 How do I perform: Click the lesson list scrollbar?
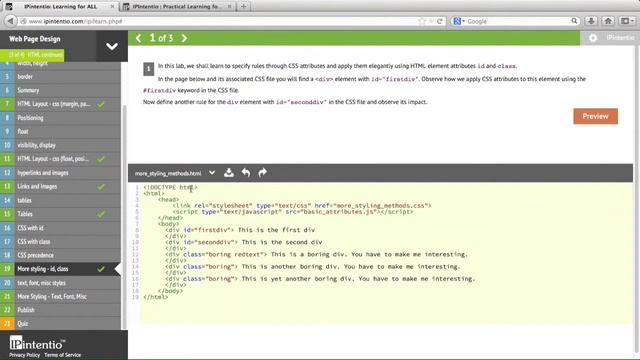point(124,216)
